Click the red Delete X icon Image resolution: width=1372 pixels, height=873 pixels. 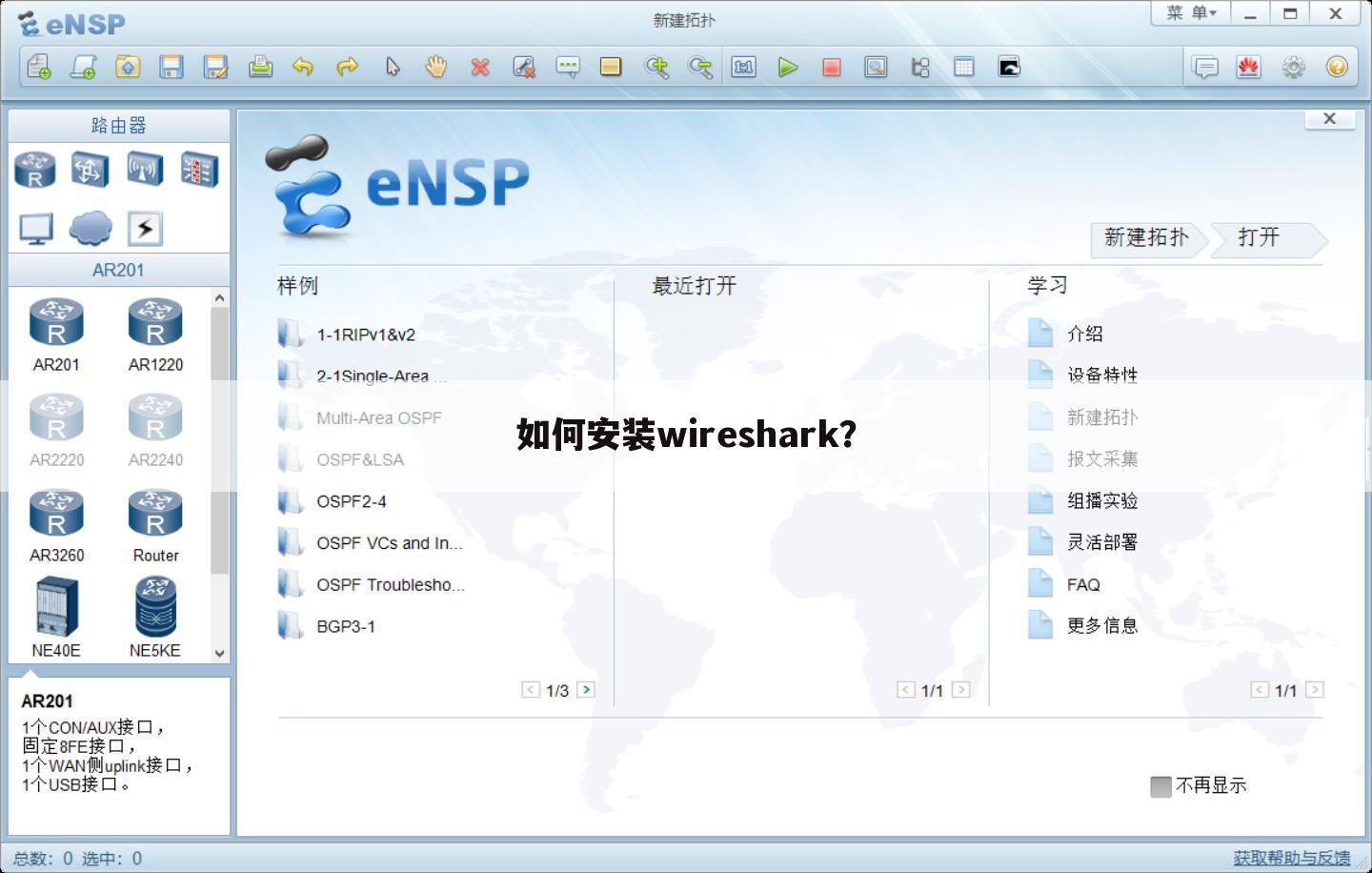pos(480,67)
